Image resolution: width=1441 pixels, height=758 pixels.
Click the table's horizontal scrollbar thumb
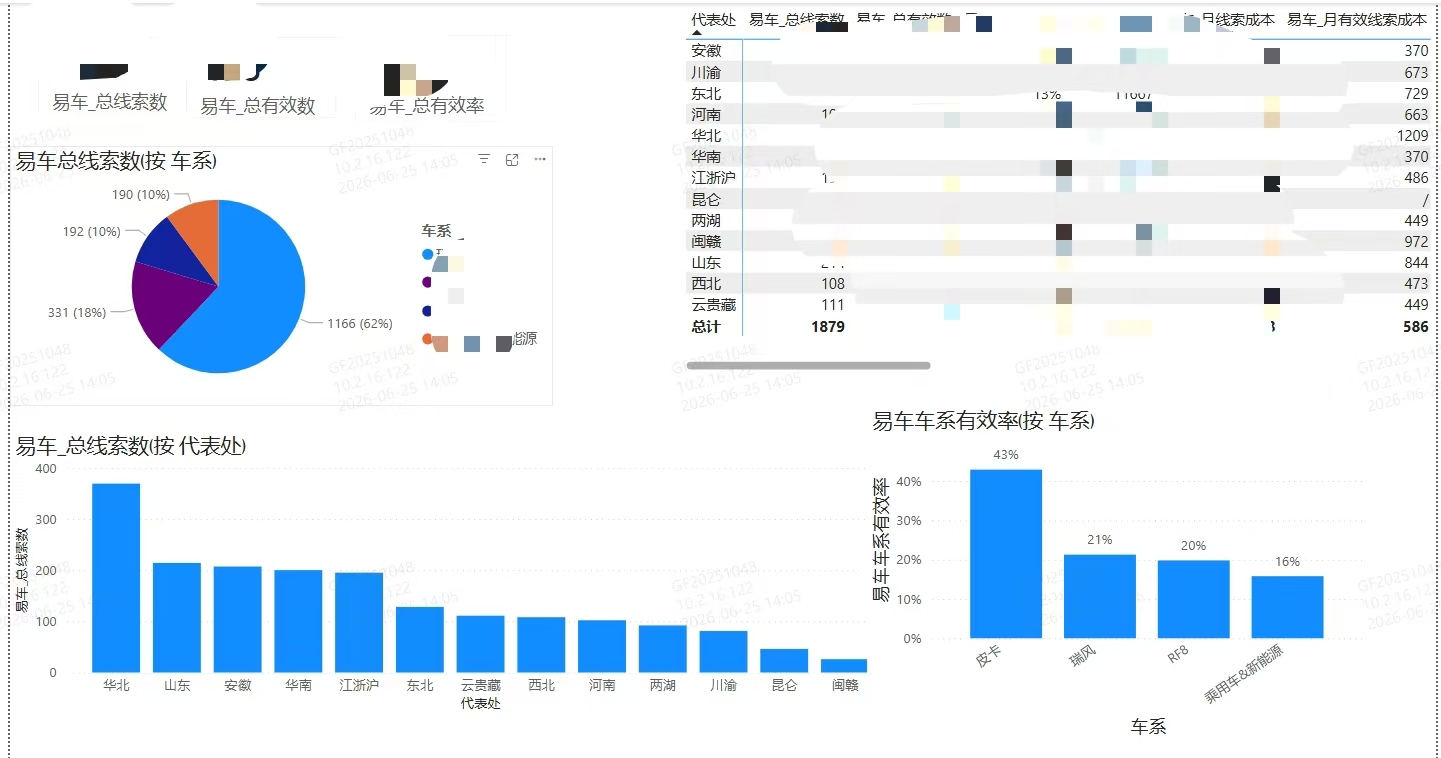pos(809,366)
